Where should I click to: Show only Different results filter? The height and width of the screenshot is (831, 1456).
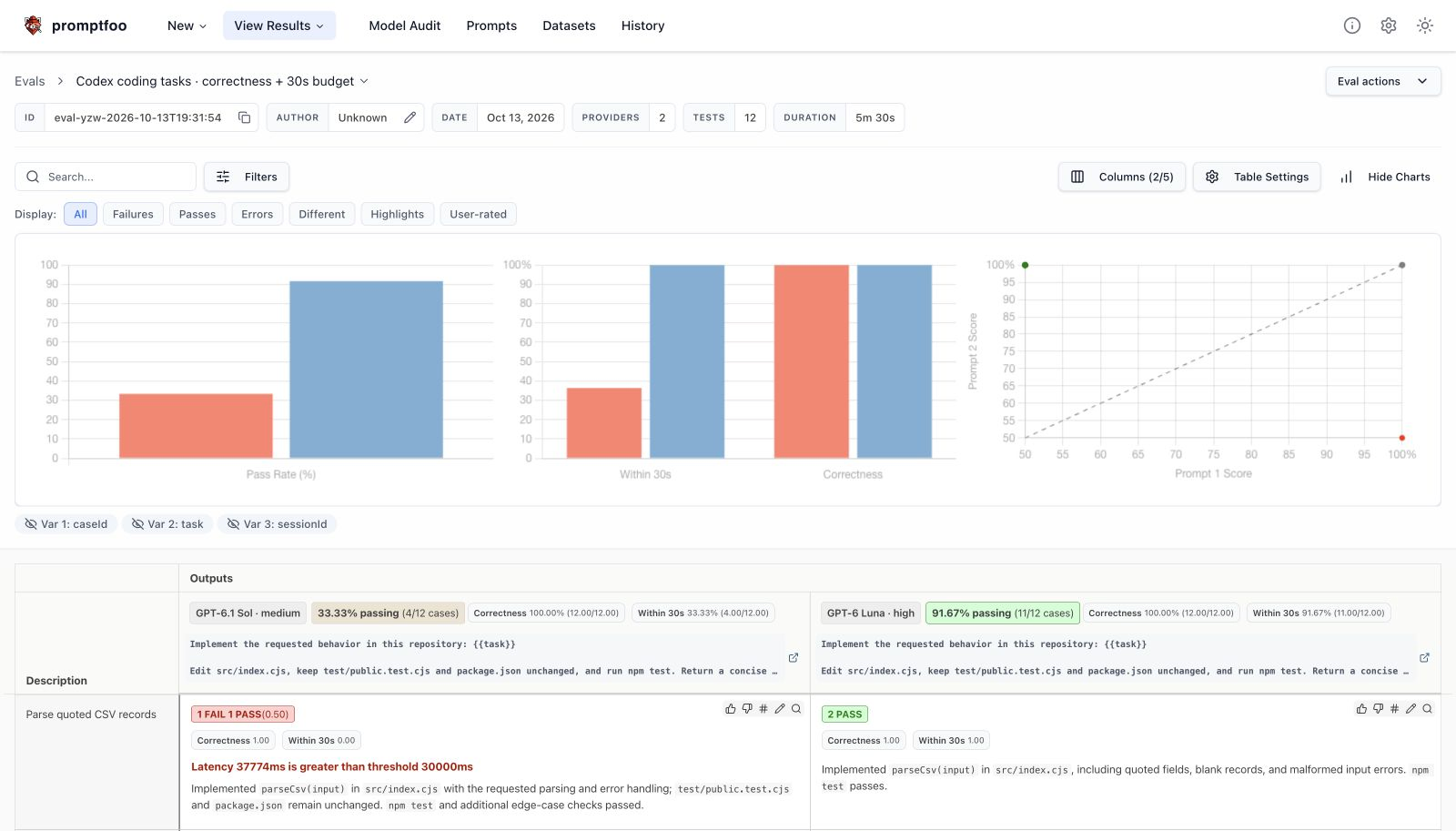pyautogui.click(x=322, y=214)
